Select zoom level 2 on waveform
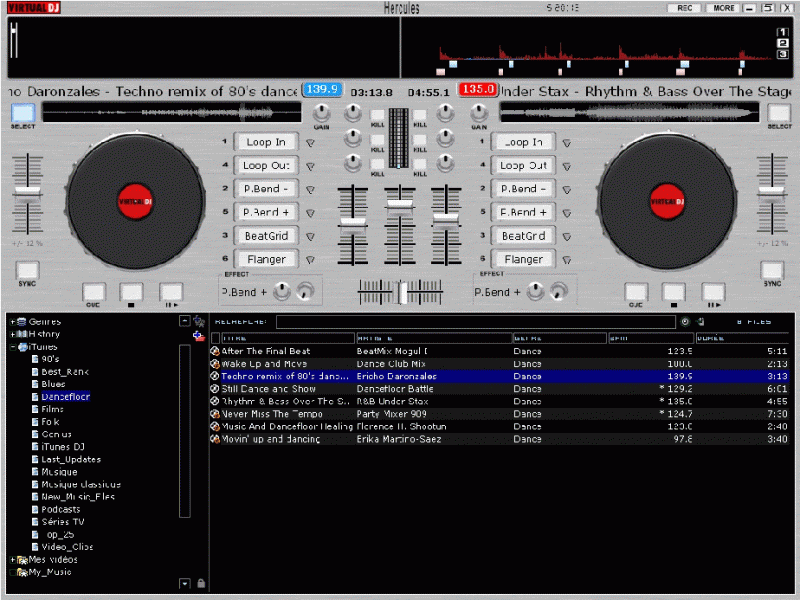Viewport: 800px width, 600px height. (x=783, y=43)
